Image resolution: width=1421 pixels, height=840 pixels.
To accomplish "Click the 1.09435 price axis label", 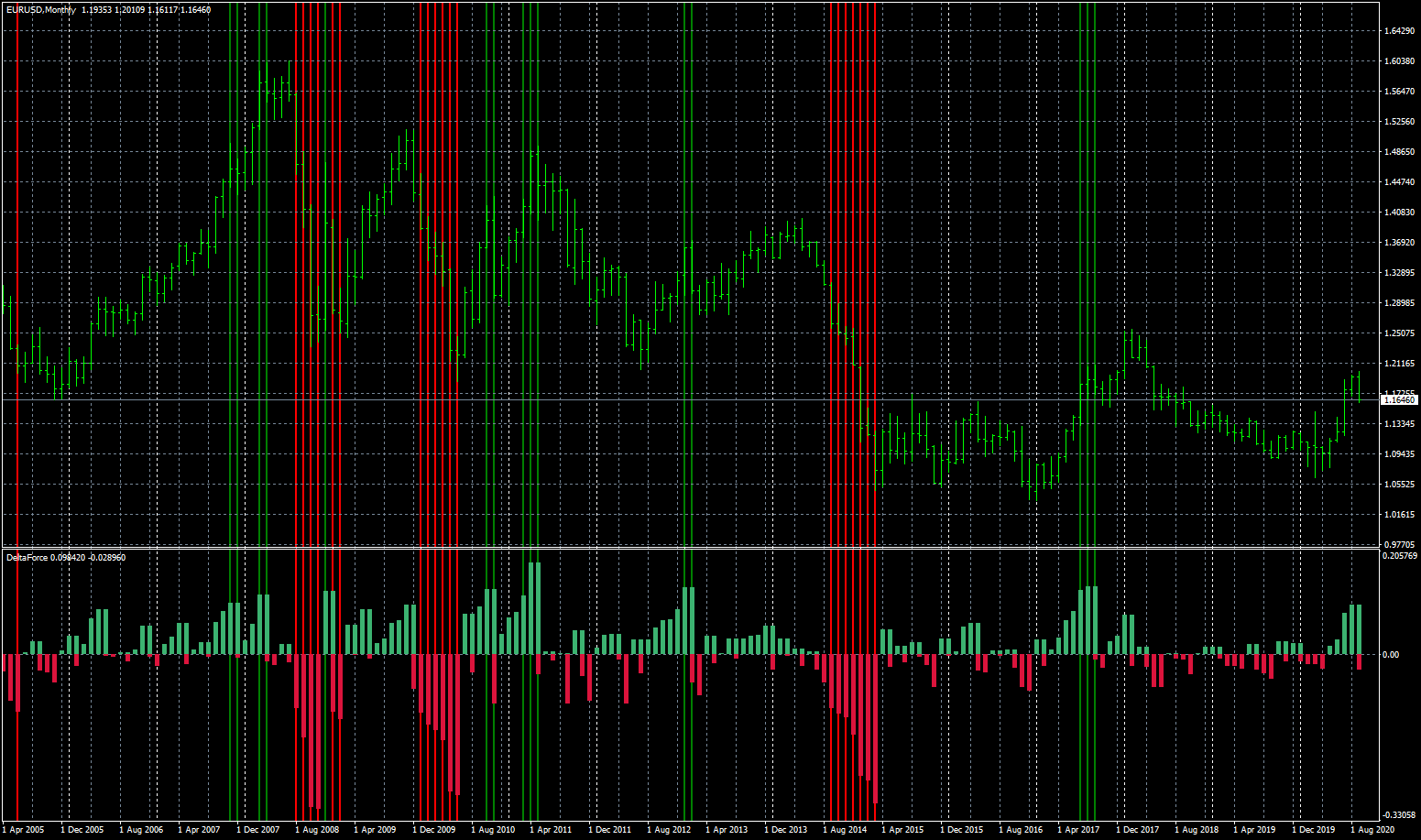I will 1398,454.
